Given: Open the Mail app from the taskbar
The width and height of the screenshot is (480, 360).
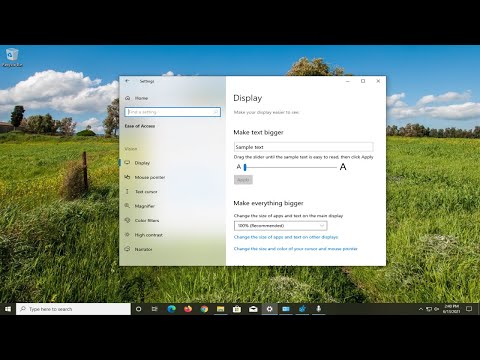Looking at the screenshot, I should pyautogui.click(x=253, y=309).
